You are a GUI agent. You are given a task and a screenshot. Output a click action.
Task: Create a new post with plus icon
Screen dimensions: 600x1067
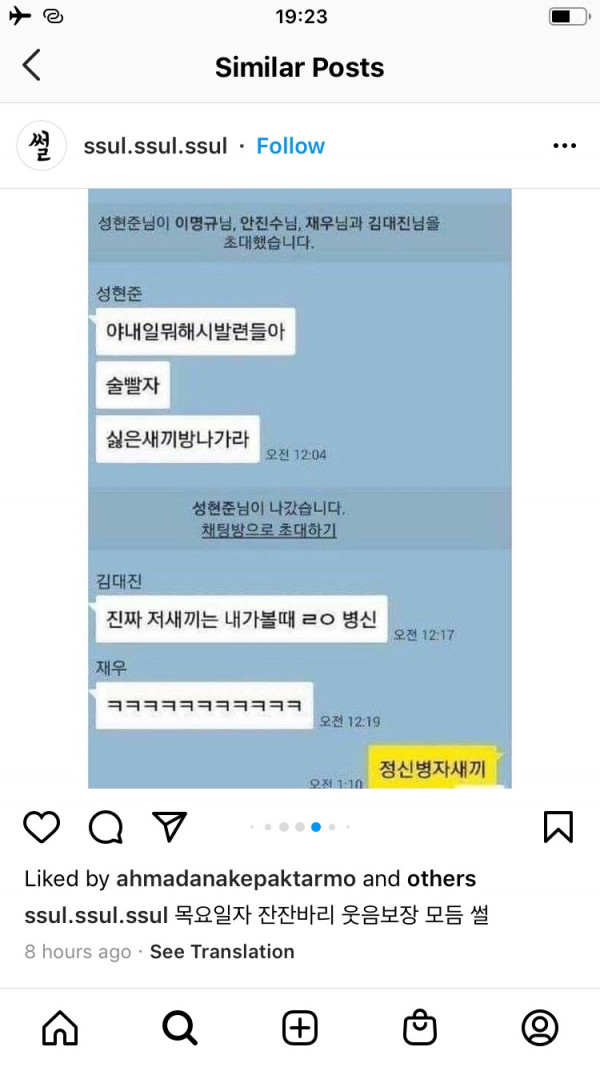pyautogui.click(x=300, y=1028)
